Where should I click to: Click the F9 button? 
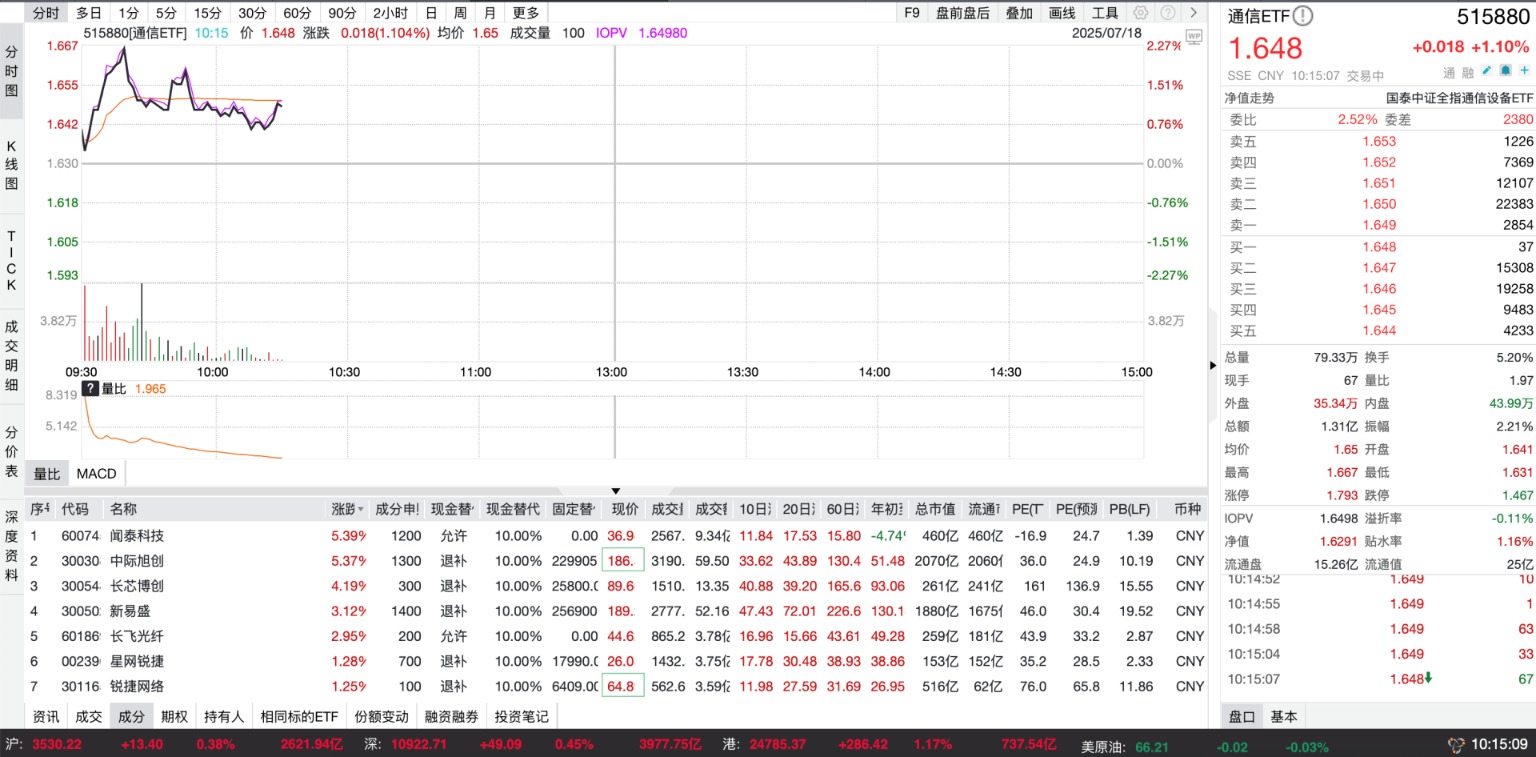click(x=911, y=13)
